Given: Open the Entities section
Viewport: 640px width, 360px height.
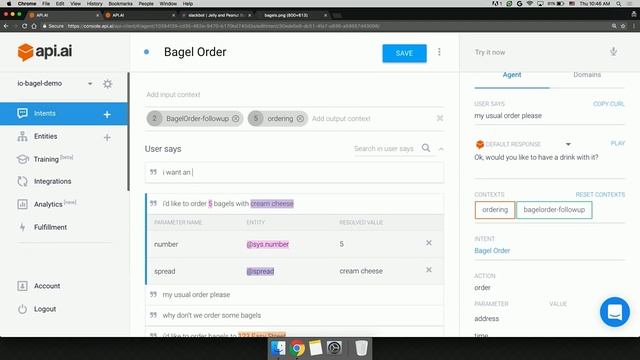Looking at the screenshot, I should (x=45, y=136).
